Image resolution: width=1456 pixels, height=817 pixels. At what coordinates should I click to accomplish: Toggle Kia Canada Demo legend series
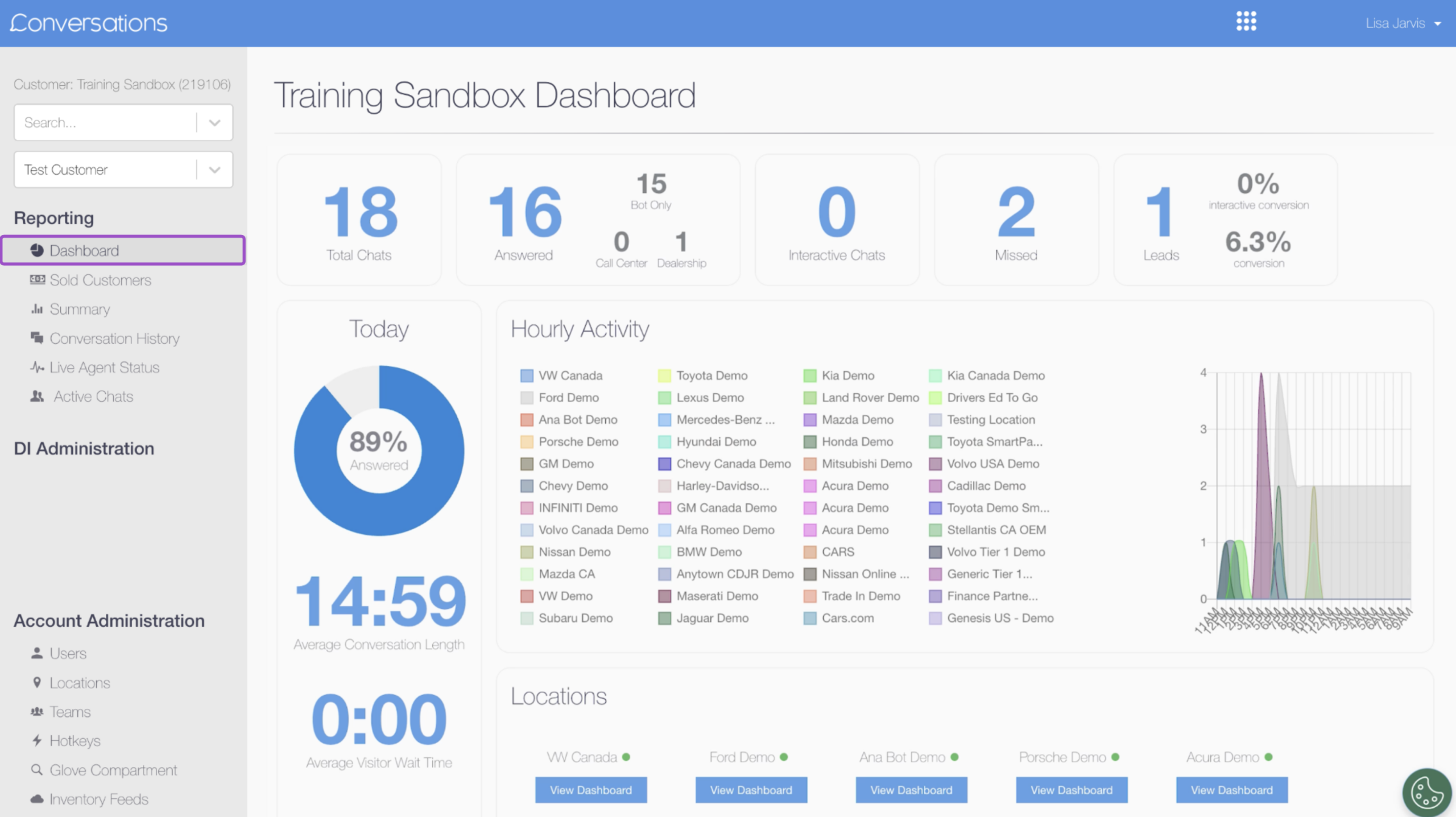coord(987,376)
